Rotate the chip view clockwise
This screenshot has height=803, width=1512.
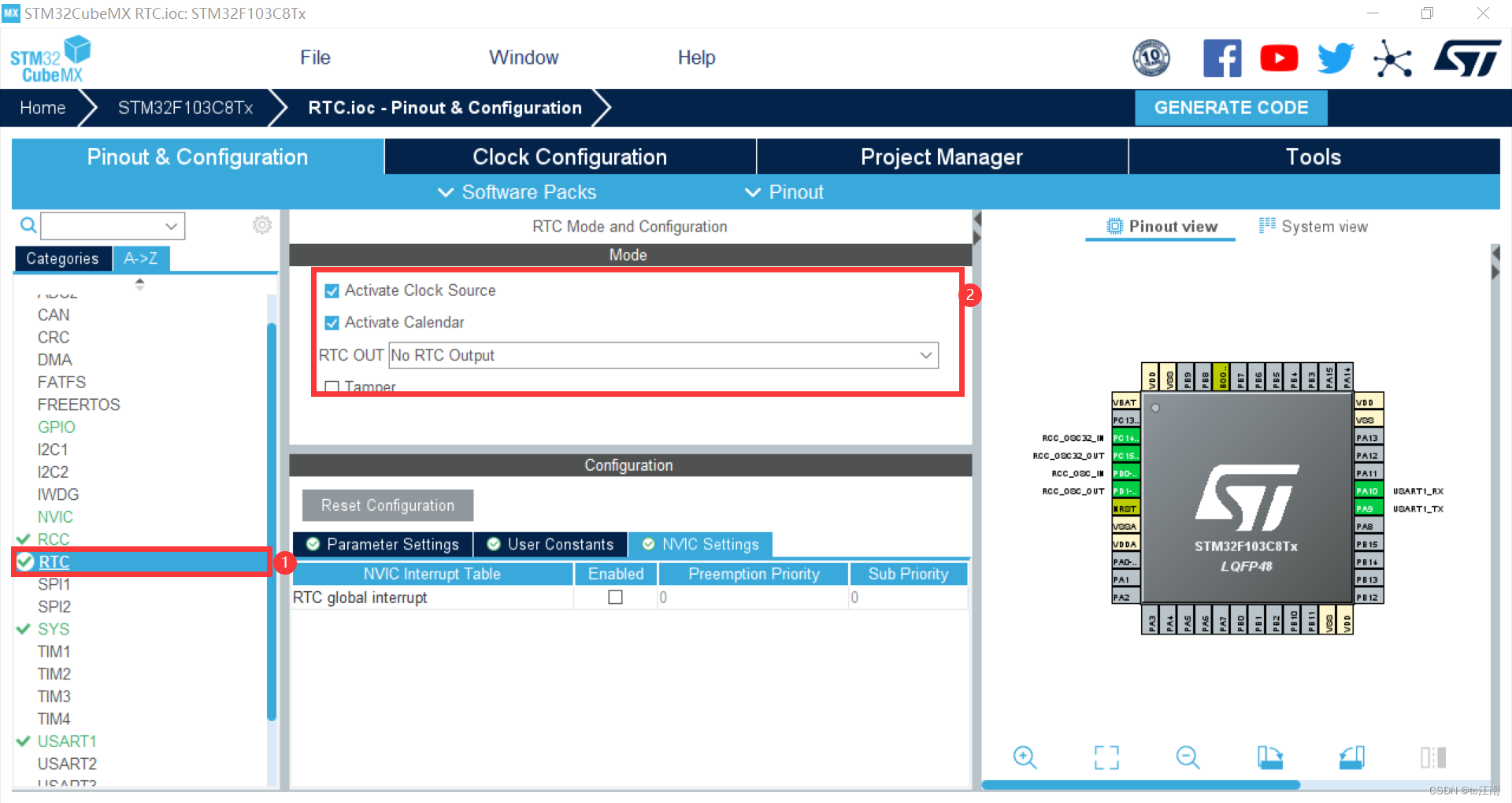click(x=1269, y=757)
